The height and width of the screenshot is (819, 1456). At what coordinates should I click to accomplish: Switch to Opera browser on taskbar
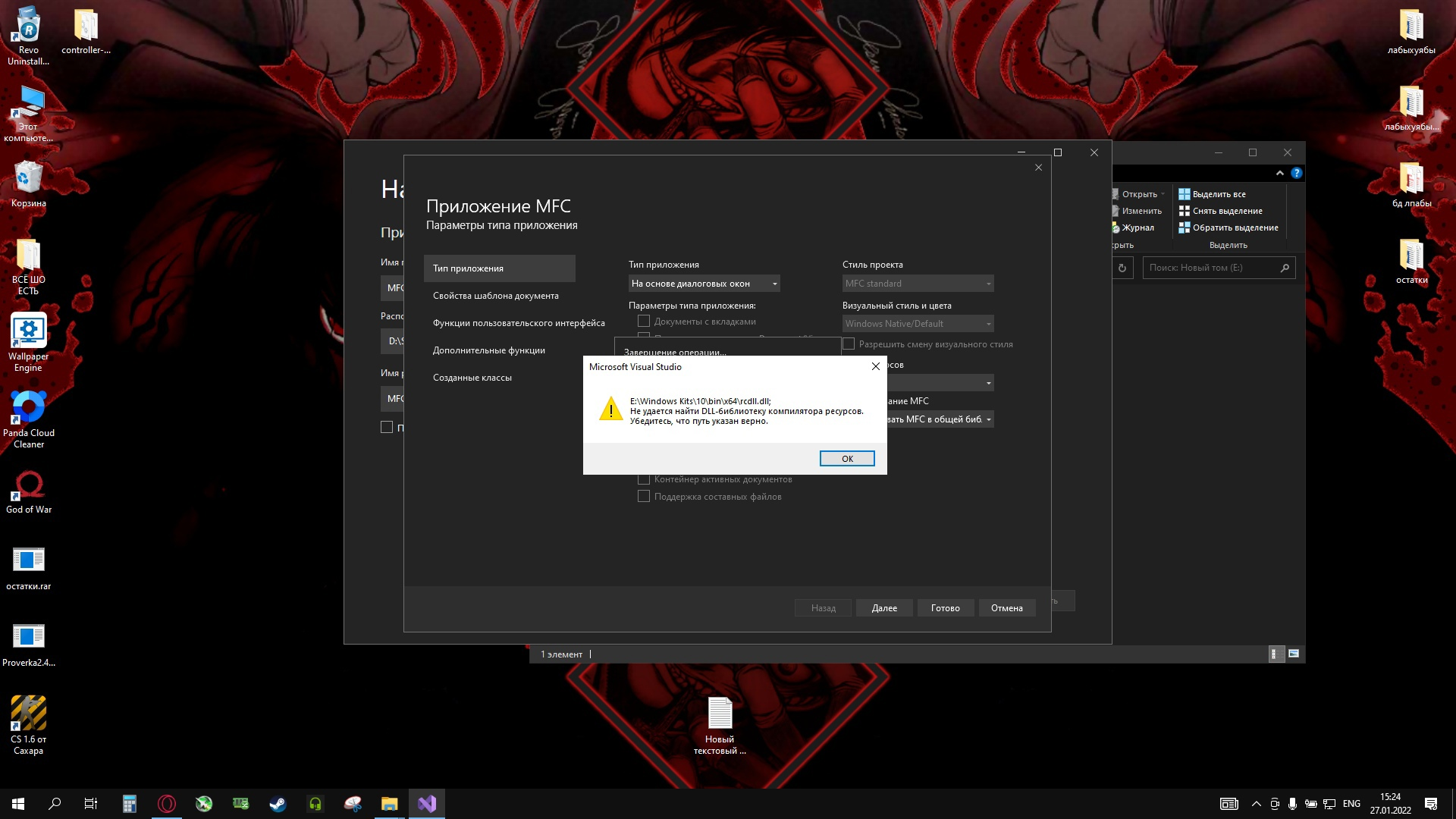pyautogui.click(x=167, y=804)
